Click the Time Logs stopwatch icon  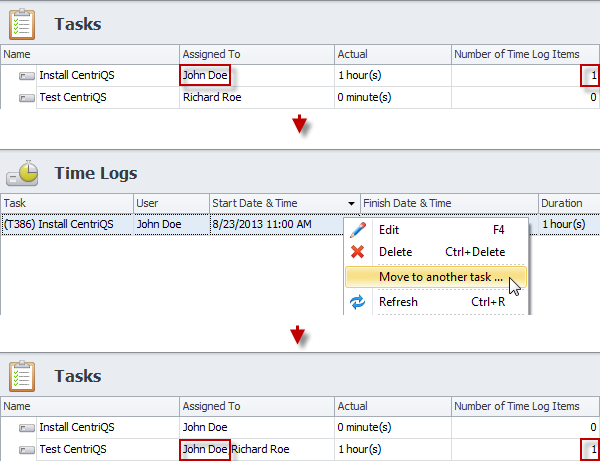pos(24,173)
